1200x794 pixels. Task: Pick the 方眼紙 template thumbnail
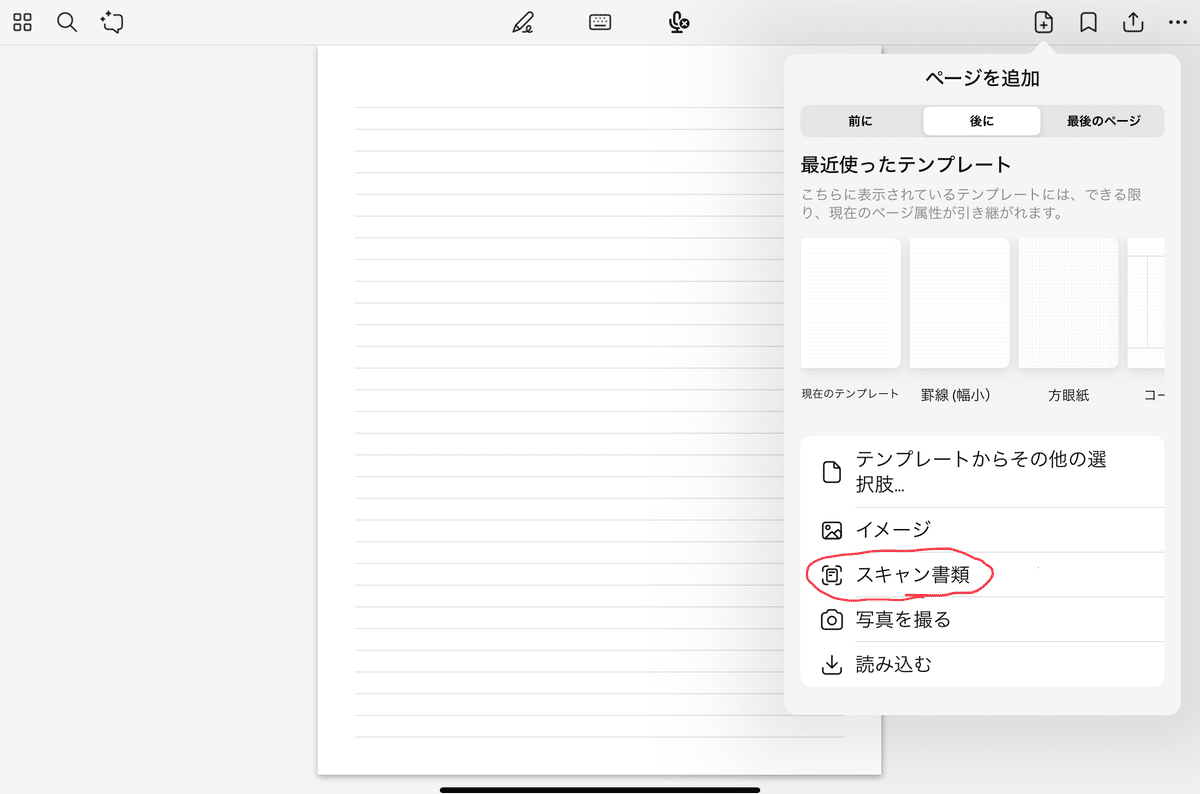tap(1068, 303)
